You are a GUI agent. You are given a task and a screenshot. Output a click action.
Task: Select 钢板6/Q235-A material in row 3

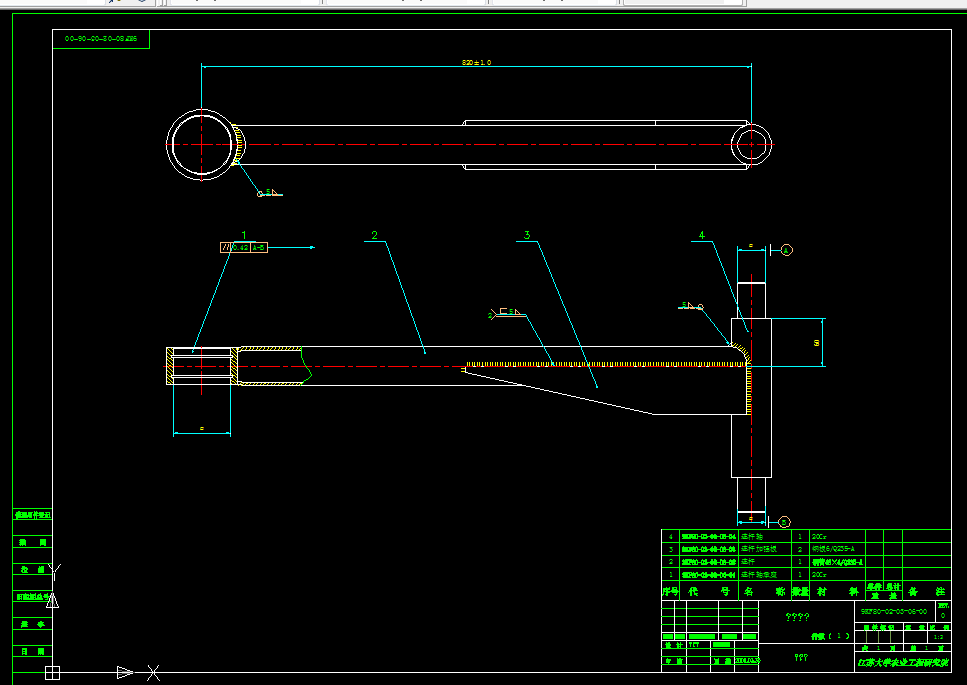tap(833, 549)
